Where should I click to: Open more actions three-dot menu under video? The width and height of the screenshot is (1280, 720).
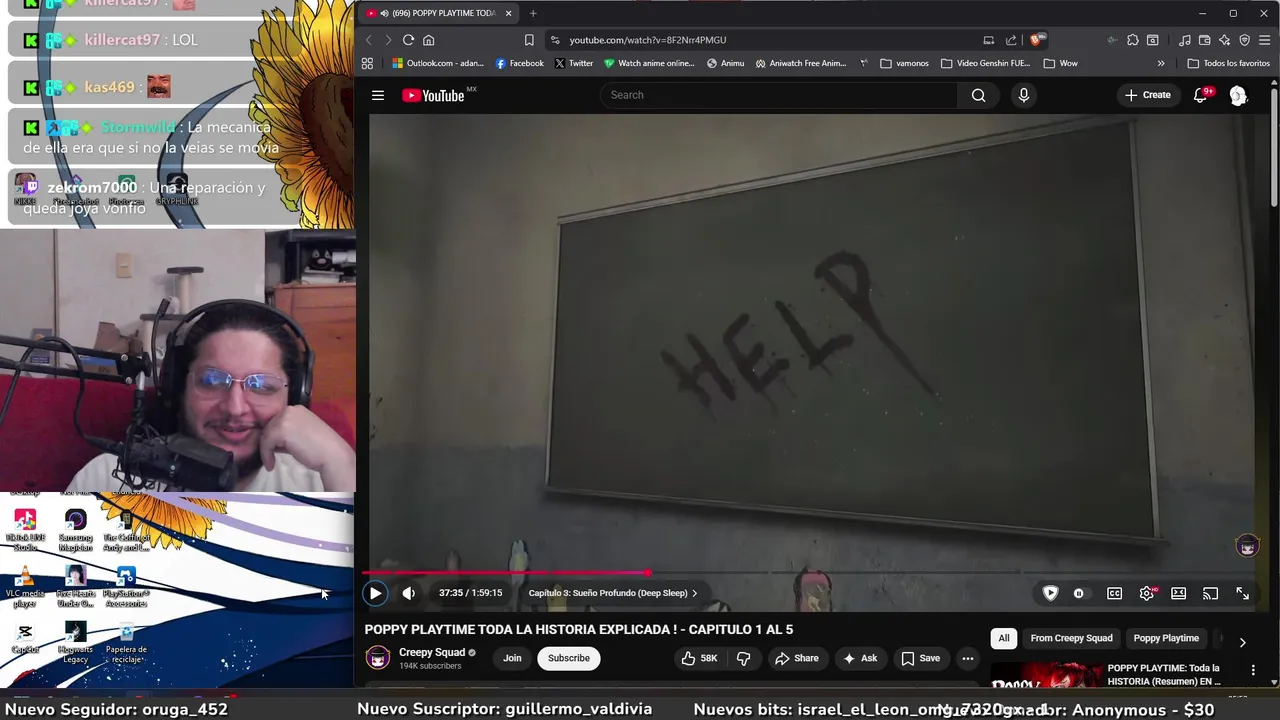(967, 658)
